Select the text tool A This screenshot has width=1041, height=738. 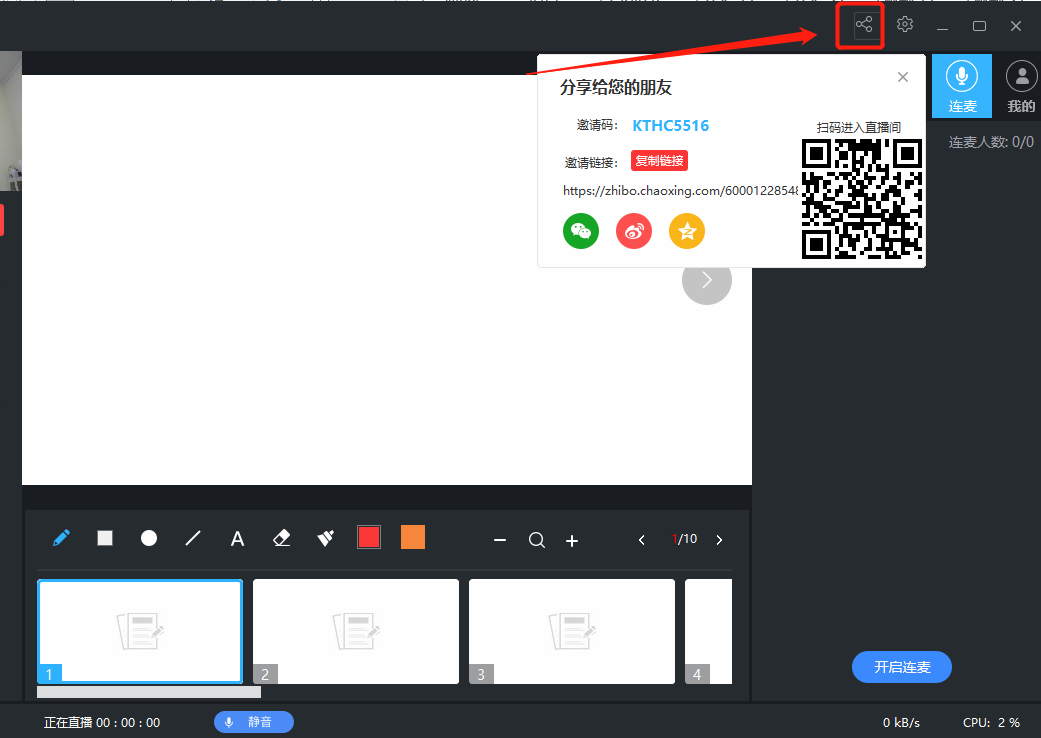(x=237, y=539)
